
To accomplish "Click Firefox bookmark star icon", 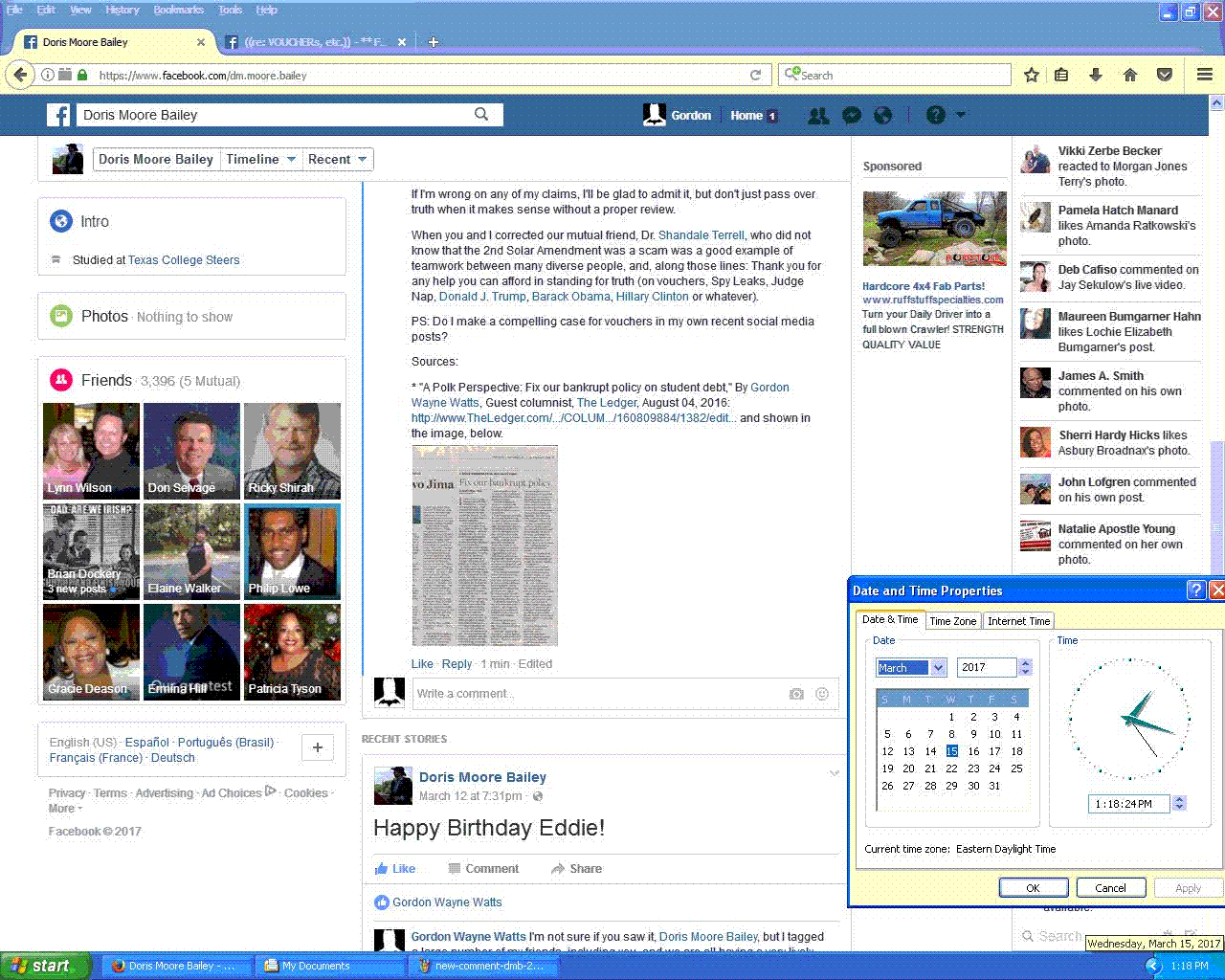I will coord(1032,75).
